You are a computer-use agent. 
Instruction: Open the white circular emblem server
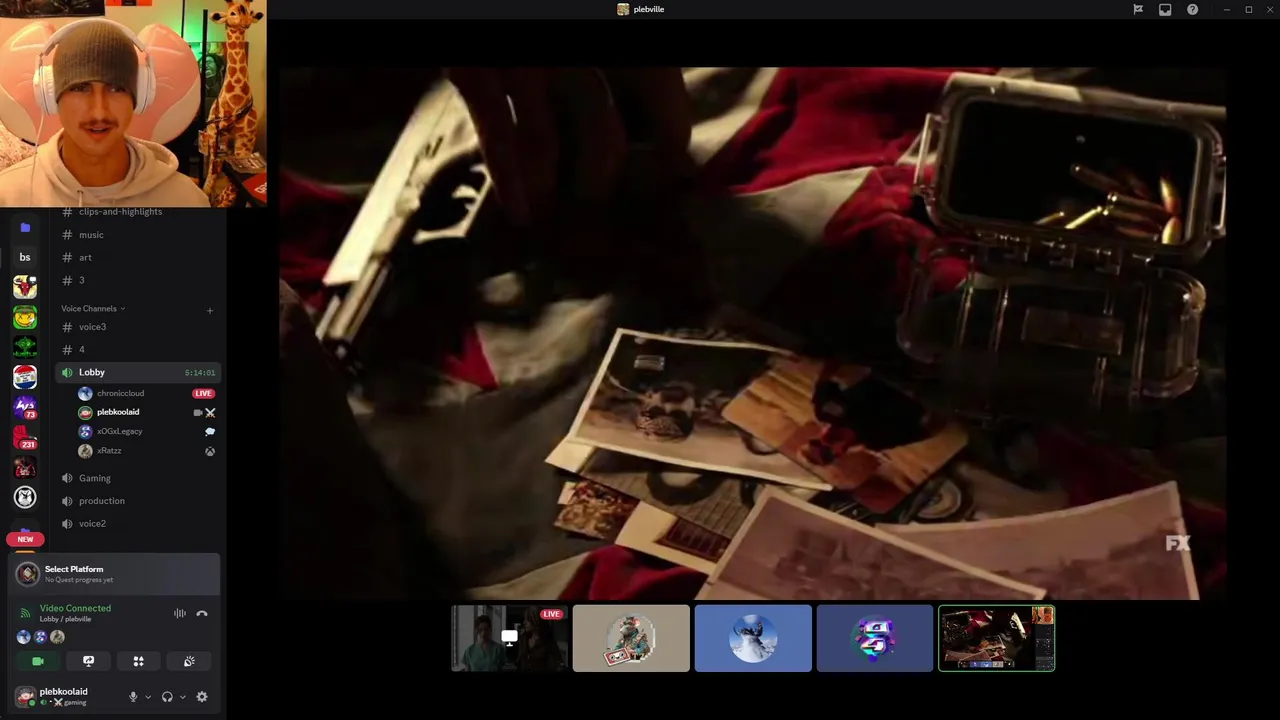(25, 497)
